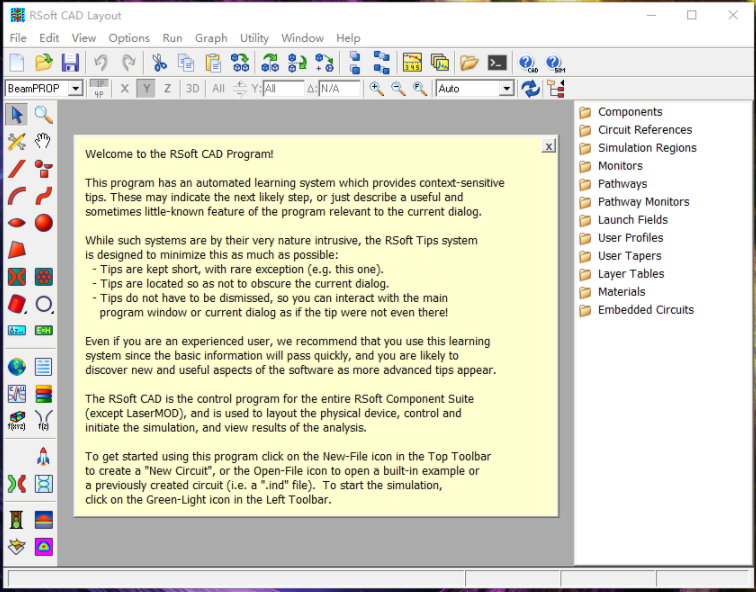
Task: Click the green traffic light simulate icon
Action: [17, 520]
